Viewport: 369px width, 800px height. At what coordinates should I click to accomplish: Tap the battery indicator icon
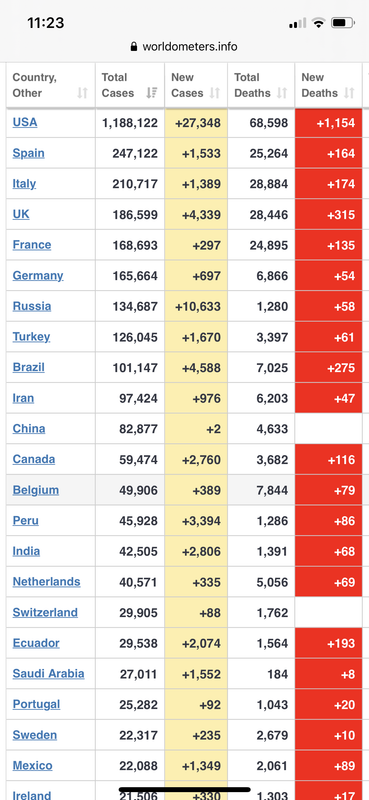[x=342, y=23]
